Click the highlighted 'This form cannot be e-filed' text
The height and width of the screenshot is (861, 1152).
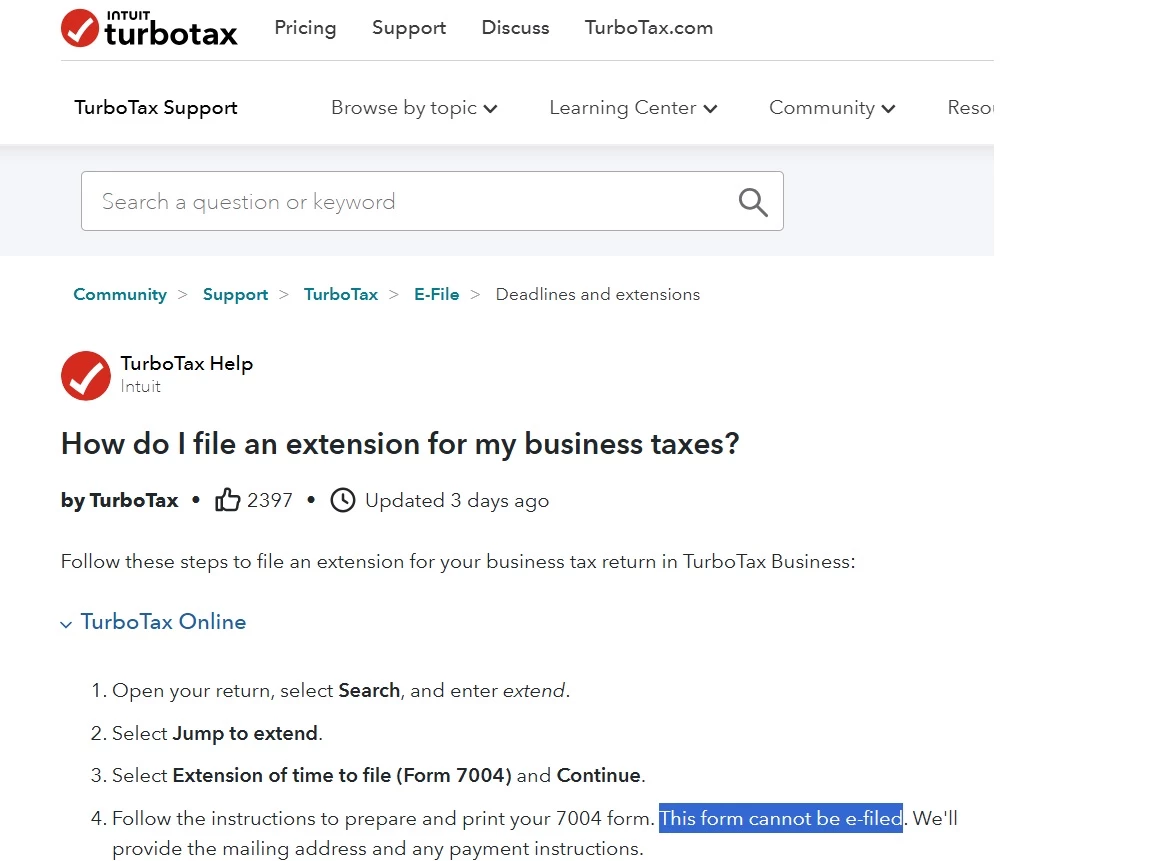click(780, 818)
